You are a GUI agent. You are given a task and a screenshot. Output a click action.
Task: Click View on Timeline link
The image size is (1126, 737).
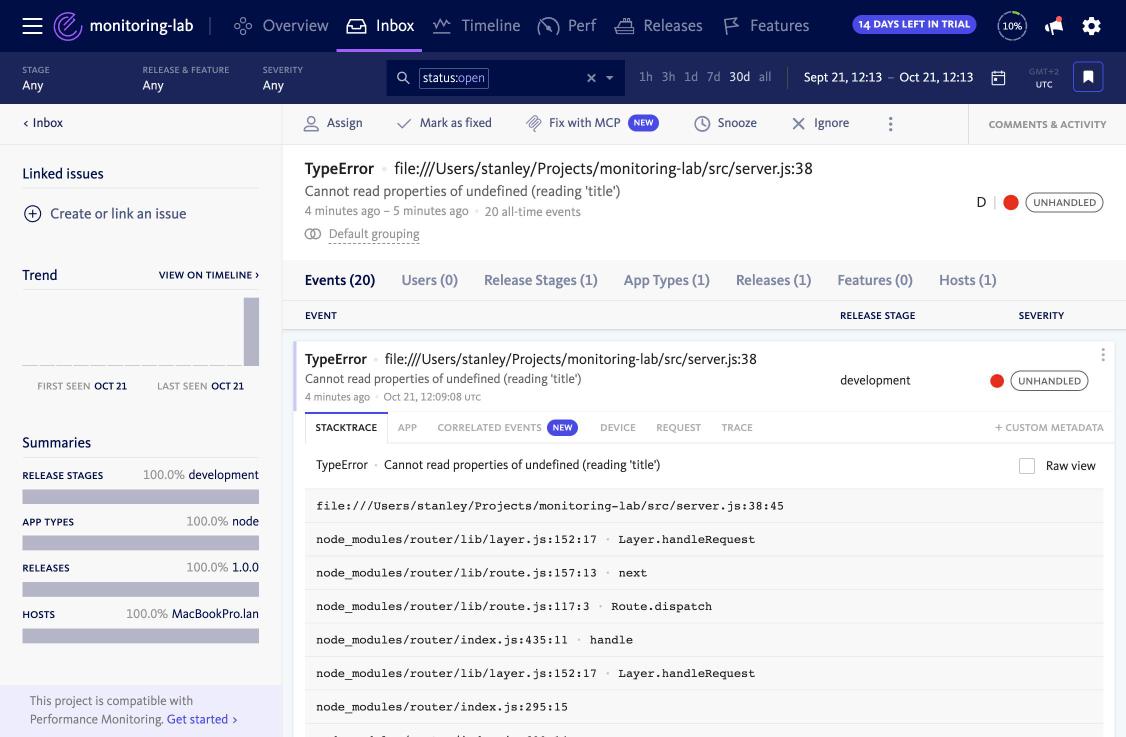point(209,275)
